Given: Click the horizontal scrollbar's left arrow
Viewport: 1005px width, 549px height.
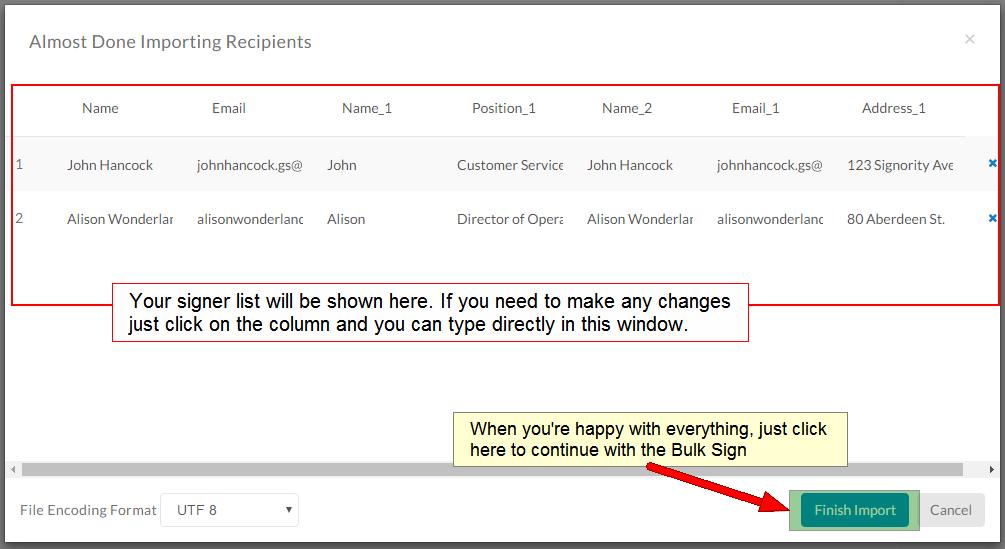Looking at the screenshot, I should pos(13,470).
